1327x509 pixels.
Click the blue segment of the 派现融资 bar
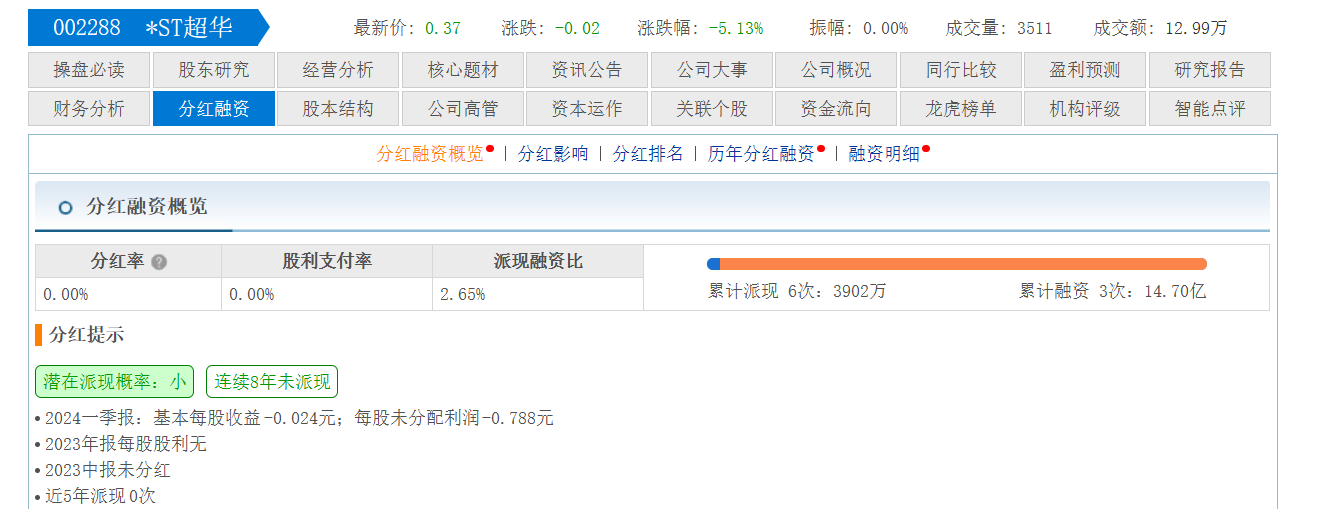pos(713,264)
